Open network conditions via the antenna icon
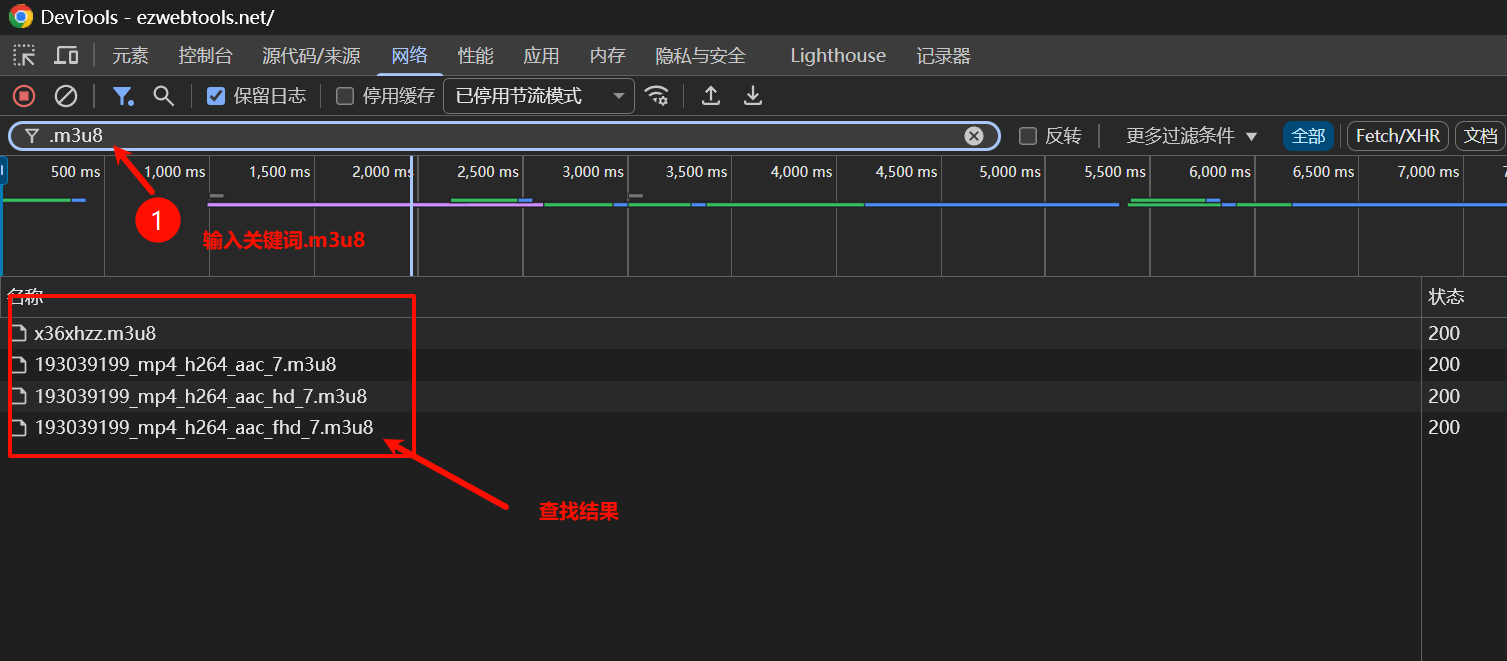Image resolution: width=1507 pixels, height=661 pixels. (x=657, y=95)
